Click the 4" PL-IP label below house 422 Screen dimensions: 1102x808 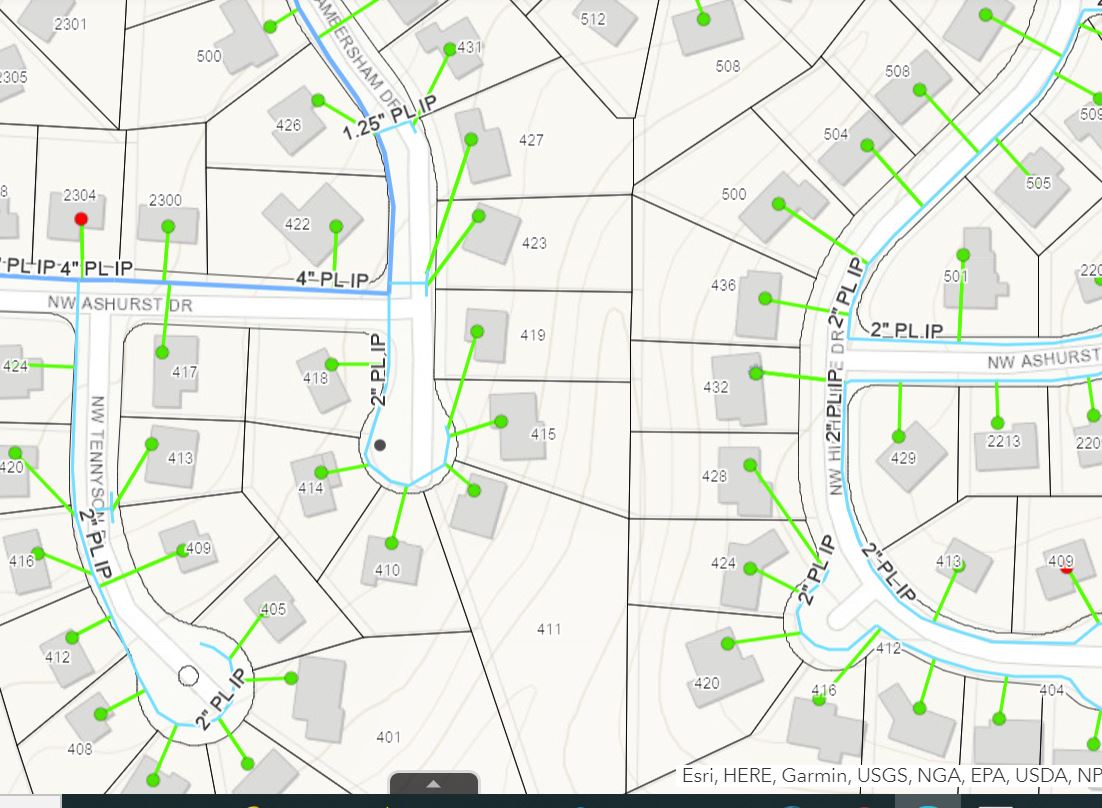click(332, 279)
